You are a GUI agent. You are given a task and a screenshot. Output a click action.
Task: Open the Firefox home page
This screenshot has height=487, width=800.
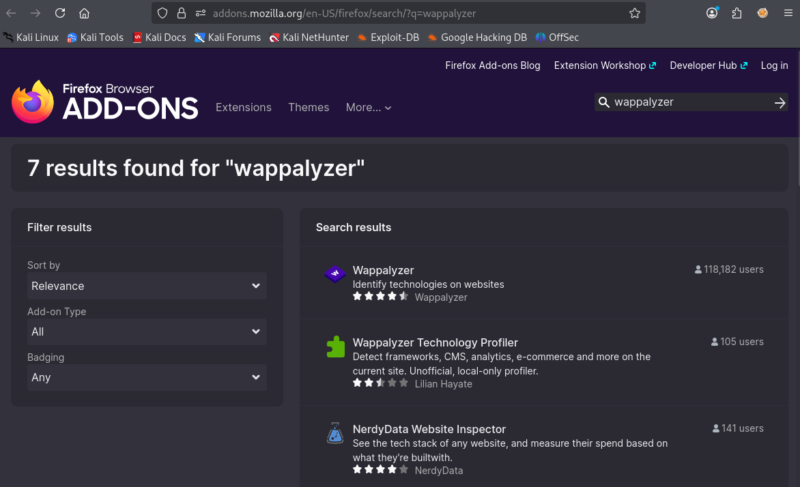pyautogui.click(x=84, y=13)
